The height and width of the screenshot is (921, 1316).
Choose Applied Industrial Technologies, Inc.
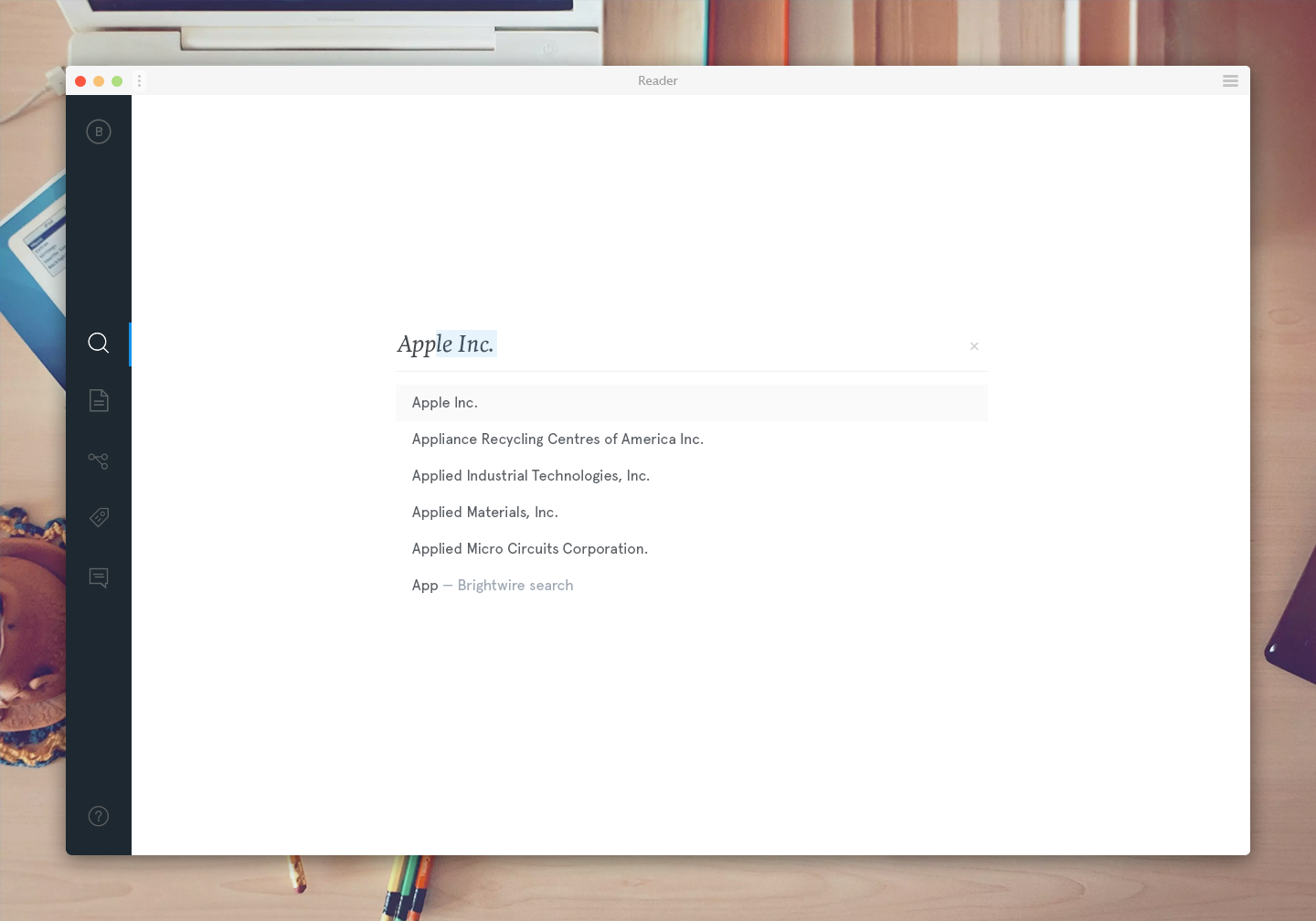click(691, 476)
